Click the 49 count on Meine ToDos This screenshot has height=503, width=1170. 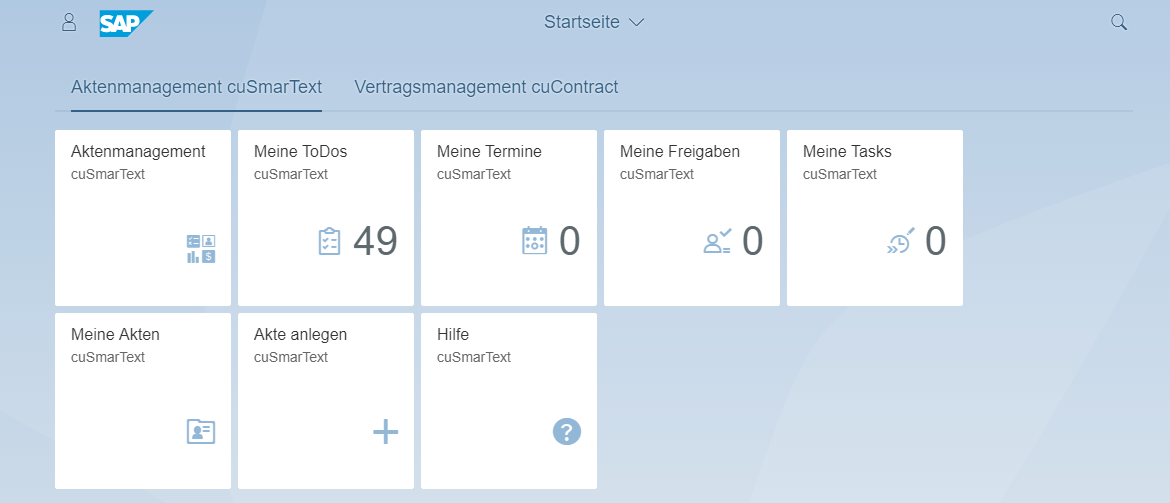click(375, 241)
